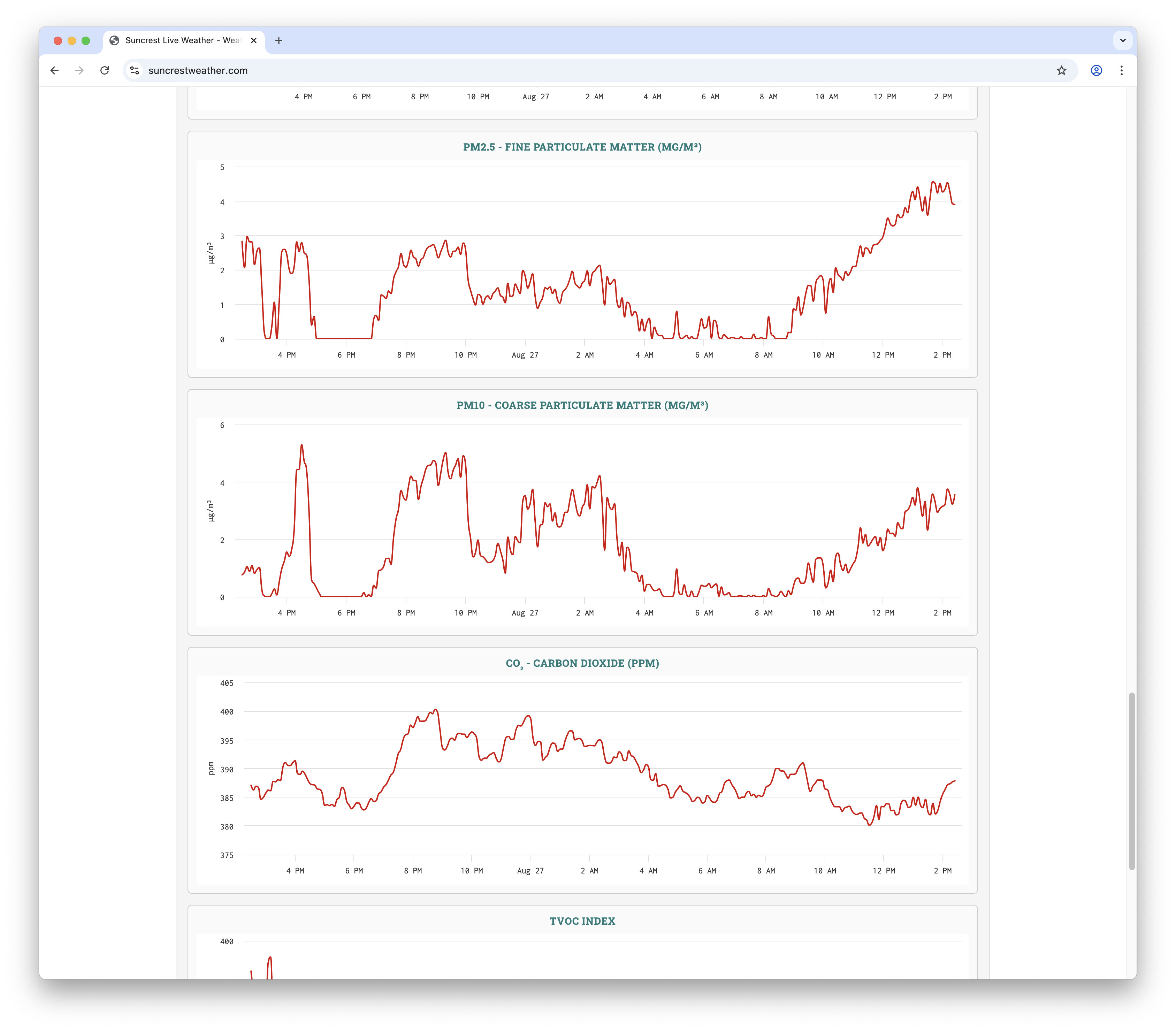Click the PM10 Coarse Particulate Matter chart title
1176x1031 pixels.
(x=582, y=405)
